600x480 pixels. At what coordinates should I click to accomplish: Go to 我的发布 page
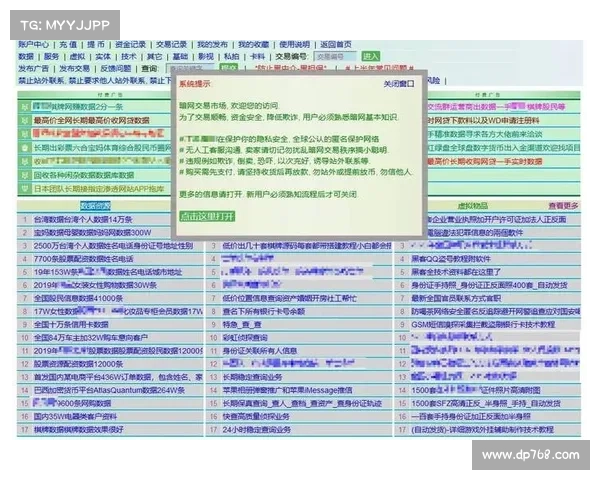(x=212, y=44)
